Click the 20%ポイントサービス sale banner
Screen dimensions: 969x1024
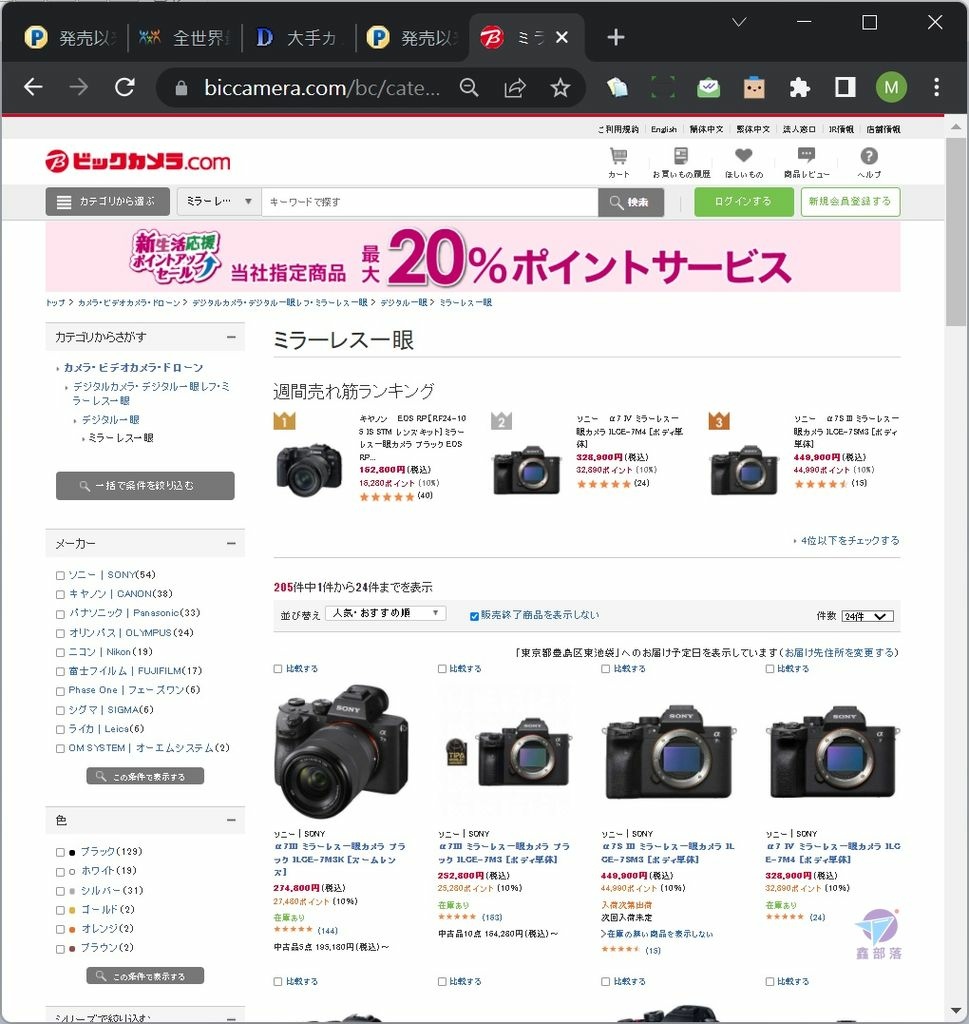pyautogui.click(x=473, y=257)
